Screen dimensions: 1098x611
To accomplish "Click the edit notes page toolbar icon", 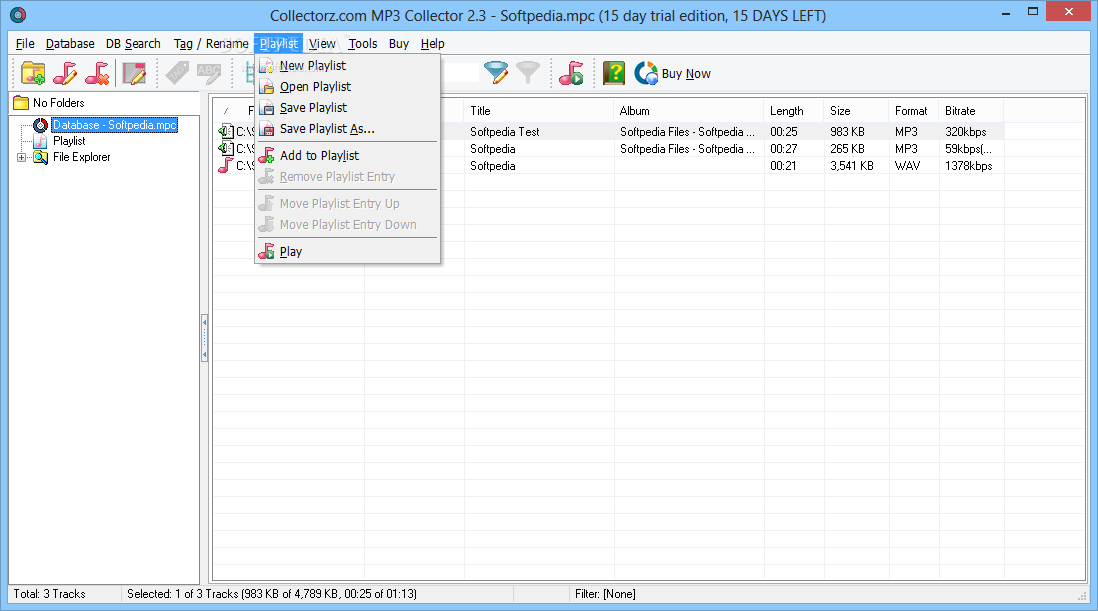I will (x=134, y=73).
